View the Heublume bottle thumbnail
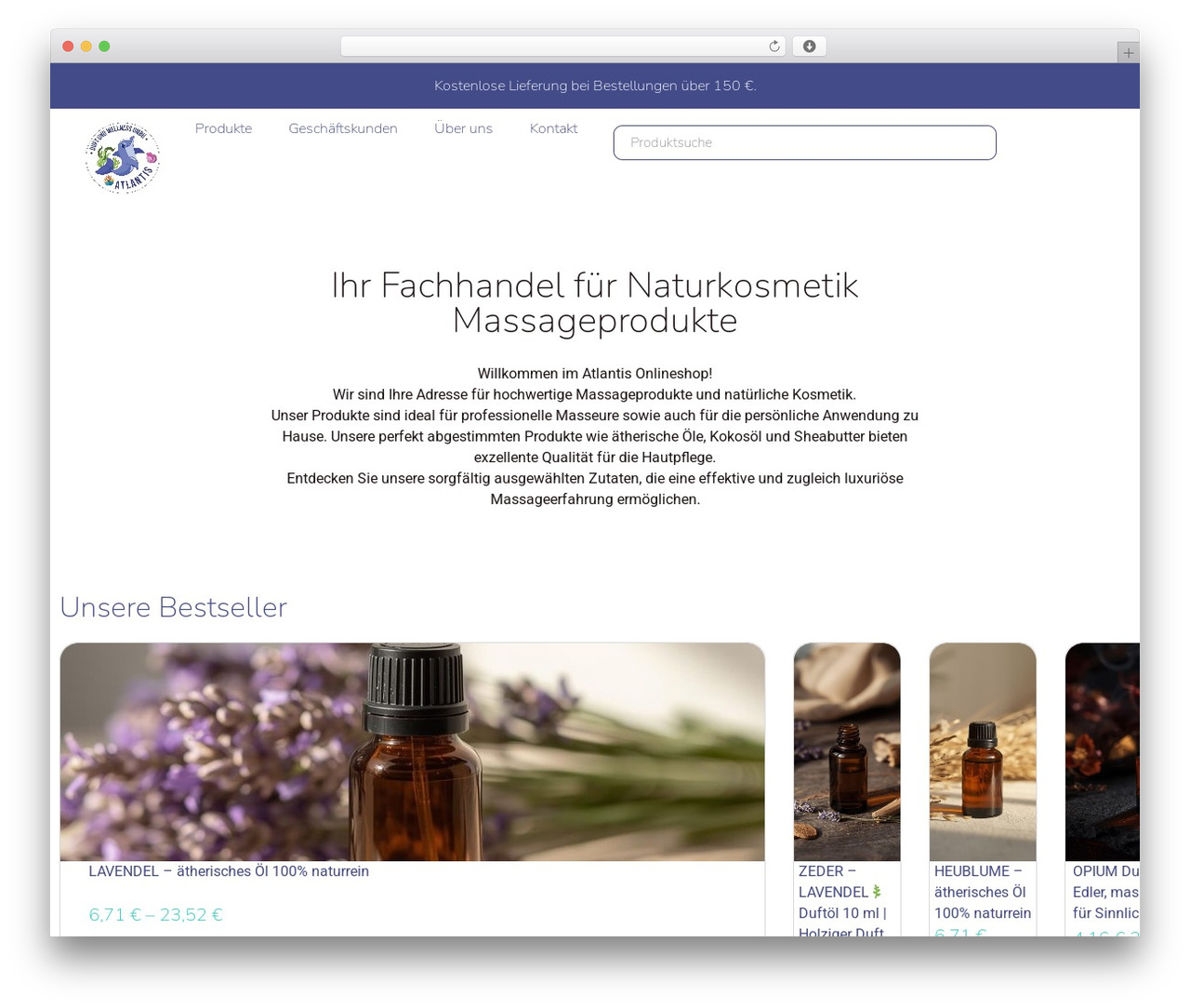This screenshot has width=1190, height=1008. [983, 752]
